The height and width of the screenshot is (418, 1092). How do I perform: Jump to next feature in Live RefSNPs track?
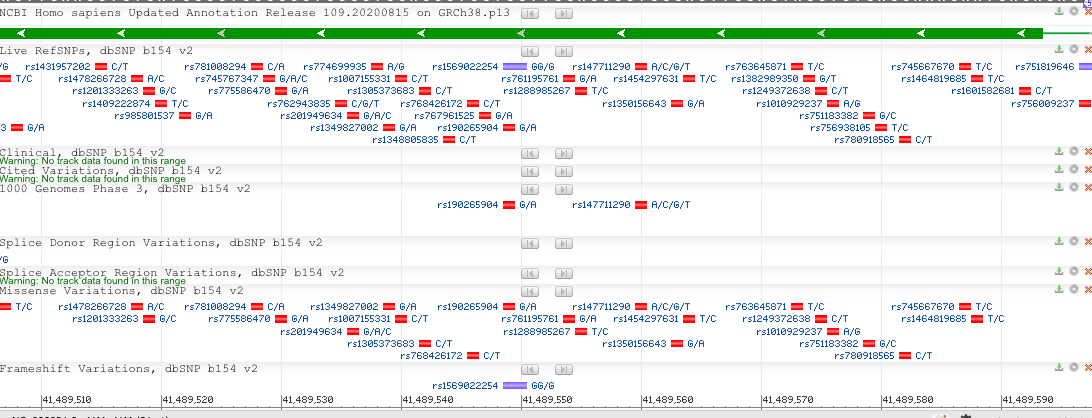[556, 49]
